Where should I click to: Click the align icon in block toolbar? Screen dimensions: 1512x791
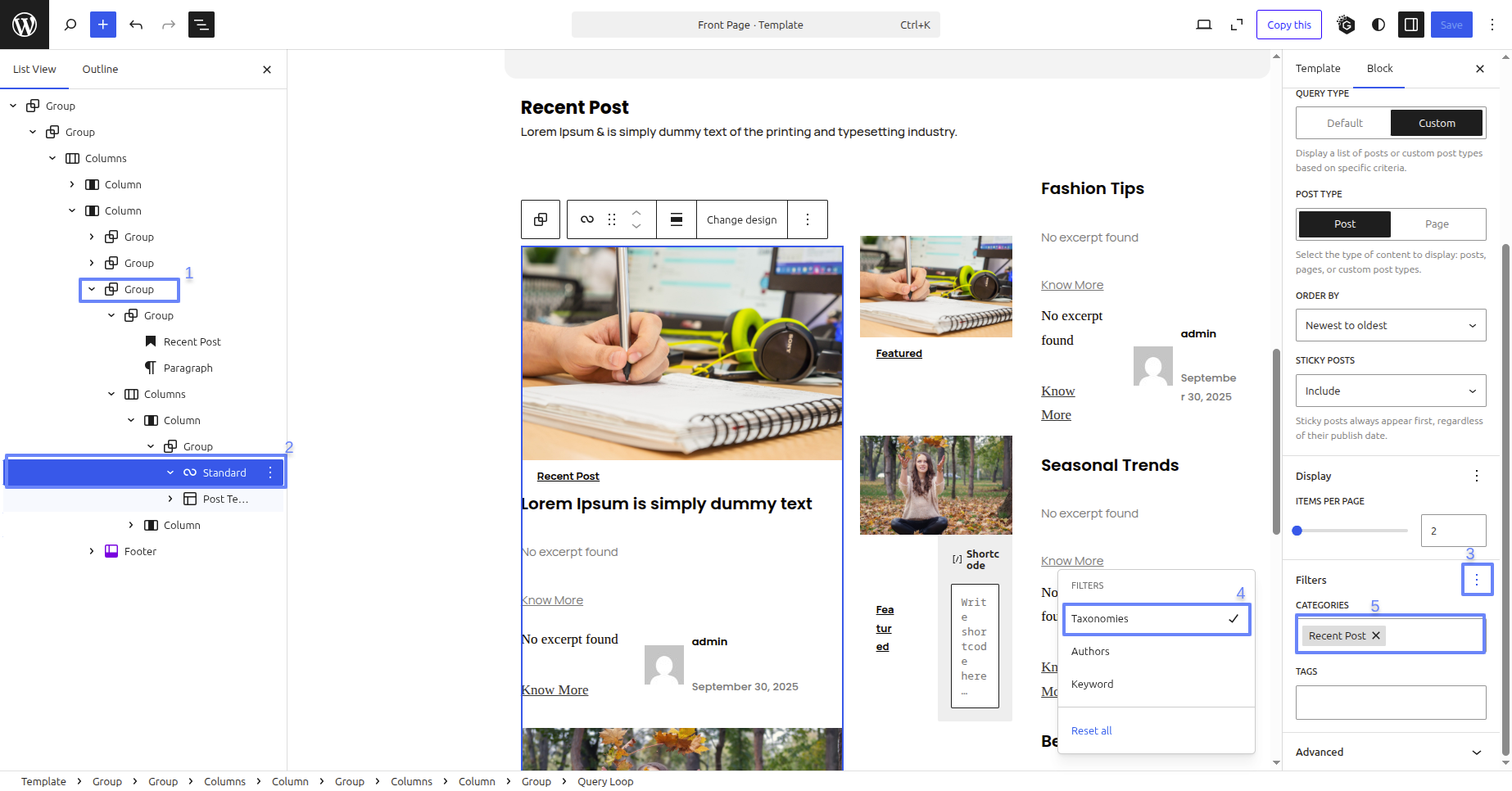(677, 219)
